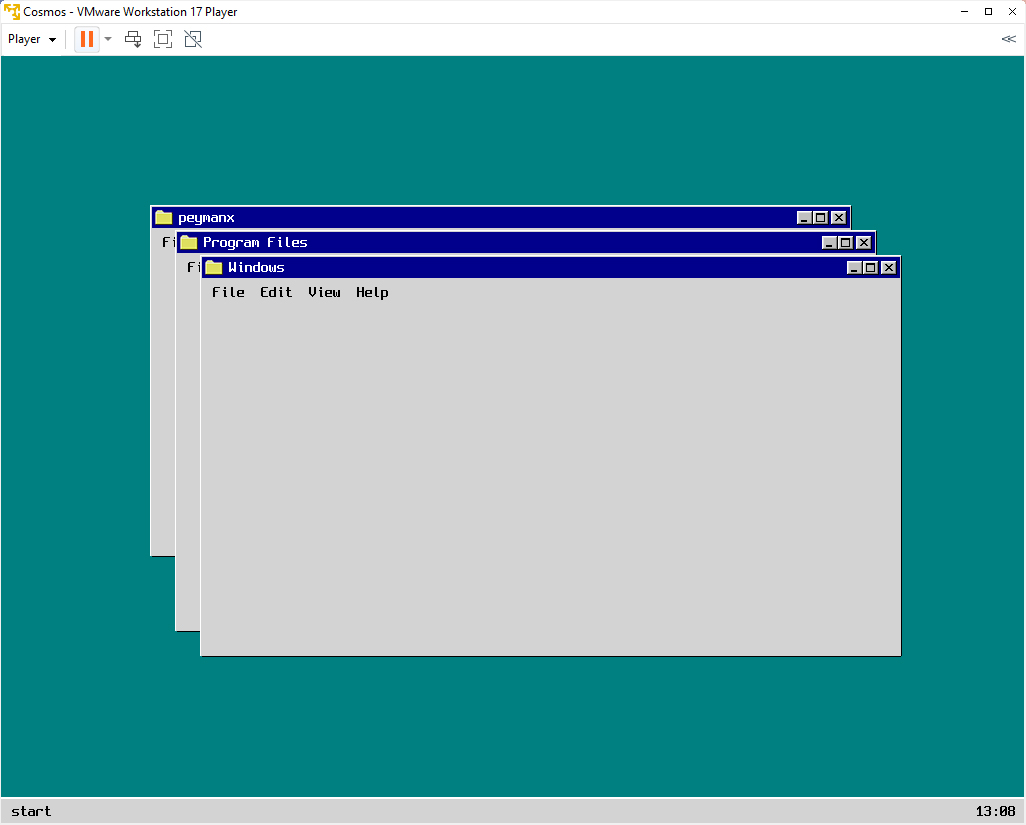Maximize the peymanx window
The height and width of the screenshot is (825, 1026).
click(x=821, y=218)
